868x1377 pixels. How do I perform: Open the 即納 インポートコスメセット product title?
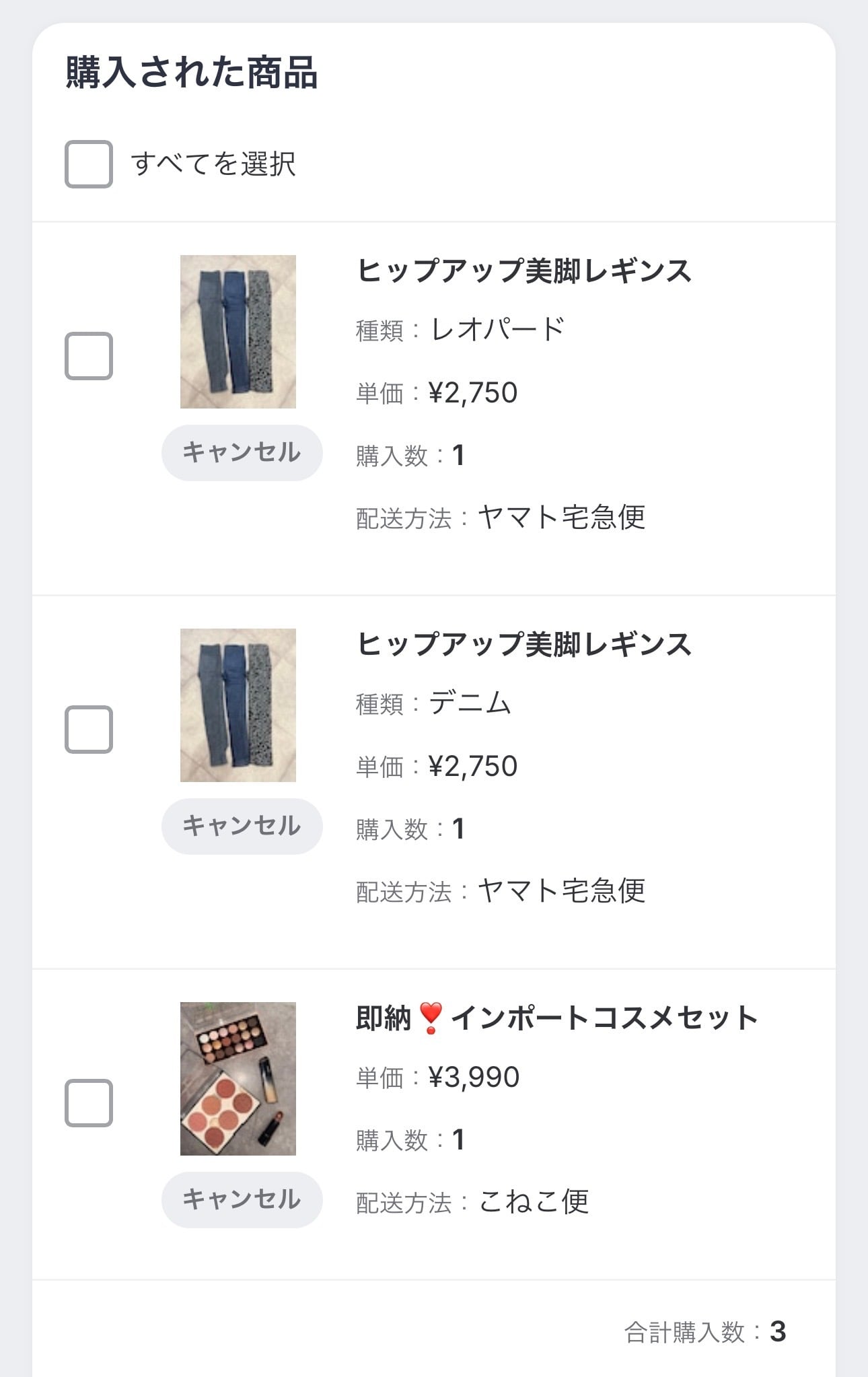[x=556, y=1018]
